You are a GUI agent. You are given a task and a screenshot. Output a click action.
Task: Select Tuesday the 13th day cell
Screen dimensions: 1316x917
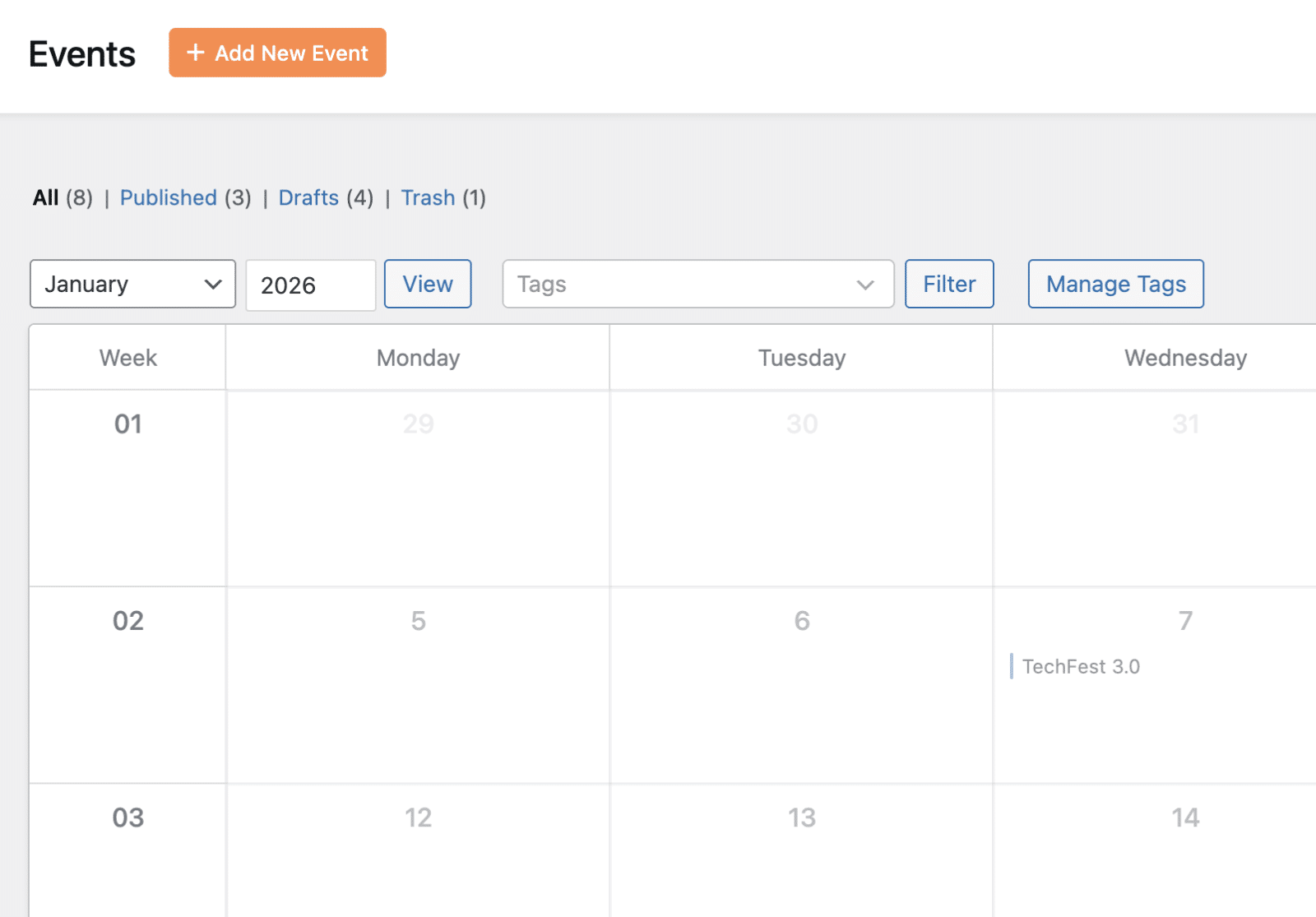point(801,851)
